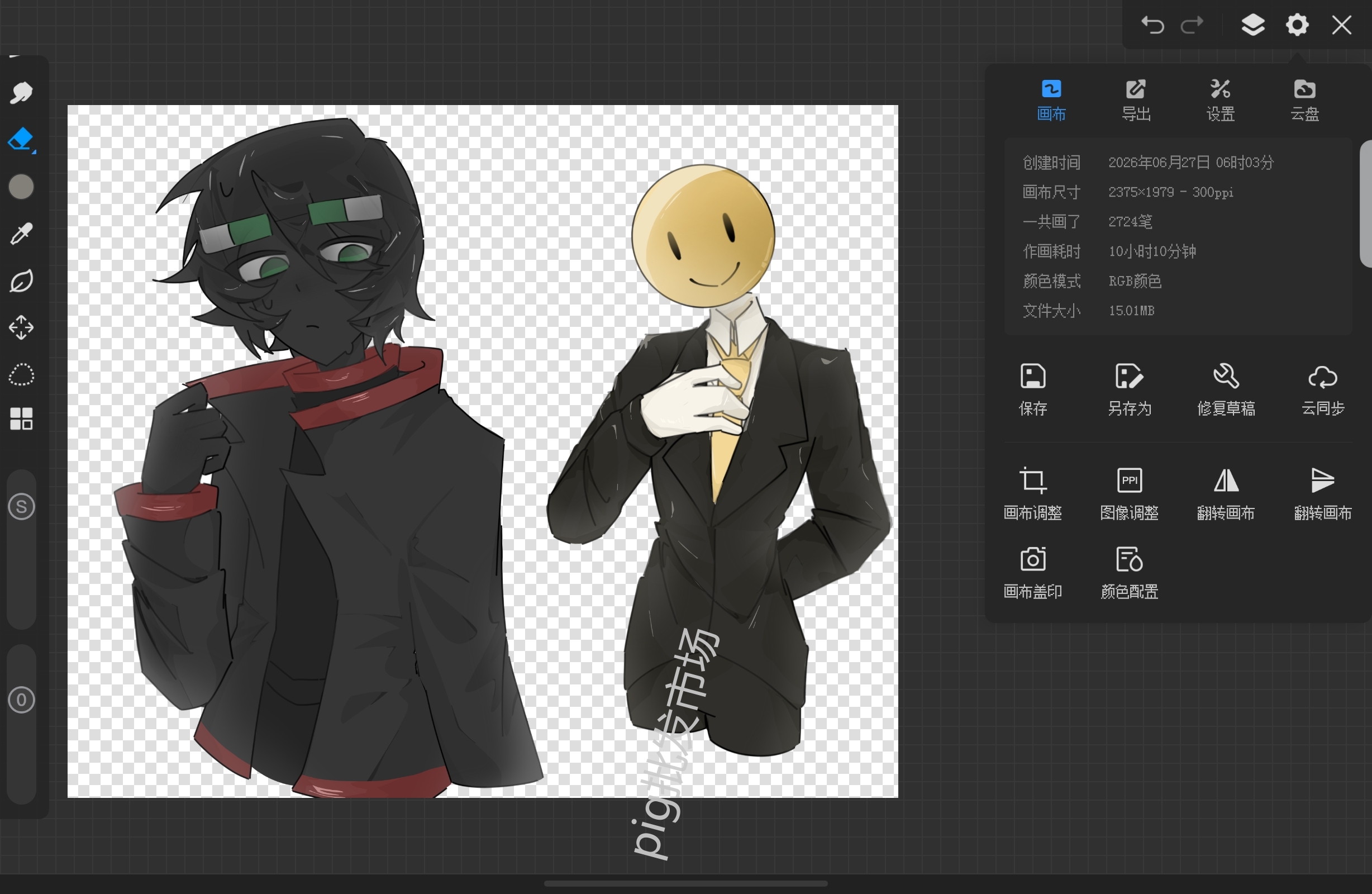Viewport: 1372px width, 894px height.
Task: Click the 保存 button
Action: point(1032,390)
